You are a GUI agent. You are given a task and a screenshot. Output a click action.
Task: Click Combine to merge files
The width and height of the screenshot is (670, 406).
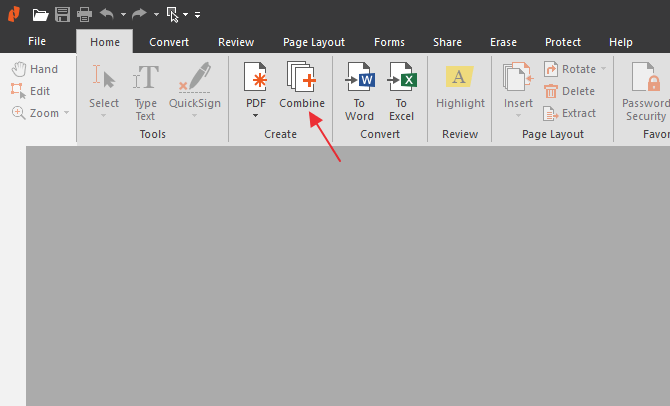click(x=302, y=85)
